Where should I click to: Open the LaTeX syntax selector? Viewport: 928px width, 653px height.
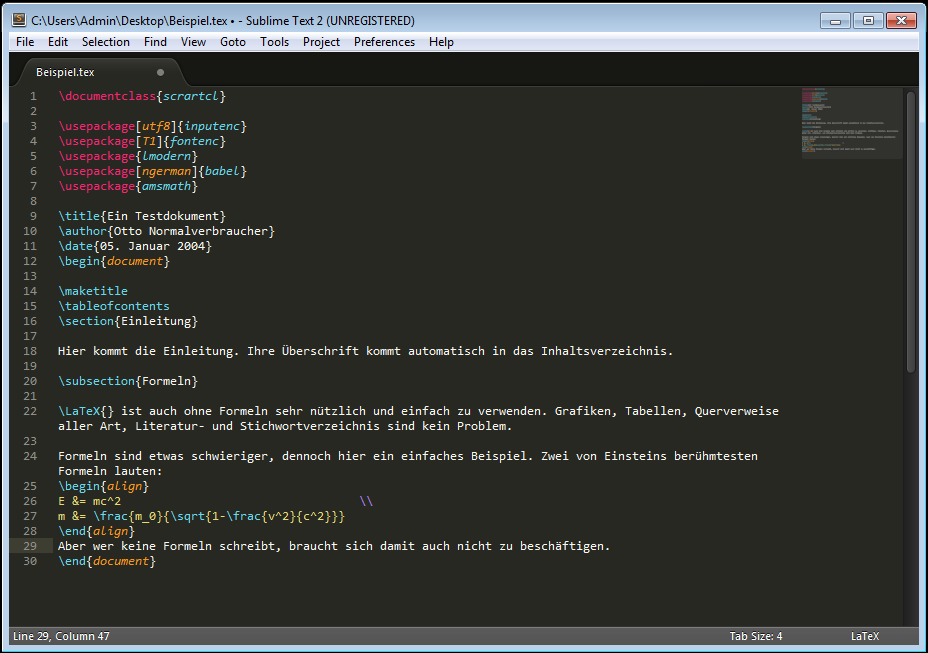point(865,636)
